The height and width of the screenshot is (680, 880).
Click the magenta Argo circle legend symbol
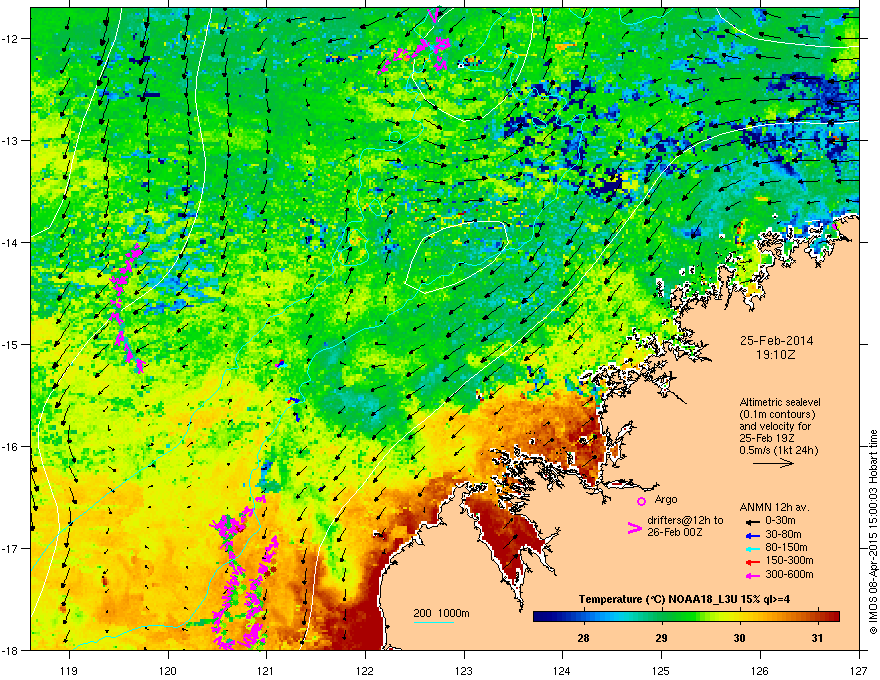[641, 501]
